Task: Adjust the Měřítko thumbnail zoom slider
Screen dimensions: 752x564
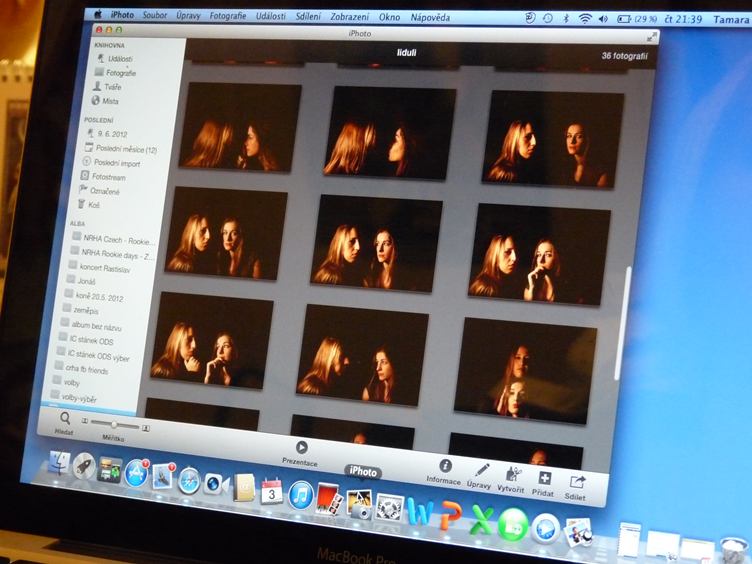Action: click(115, 425)
